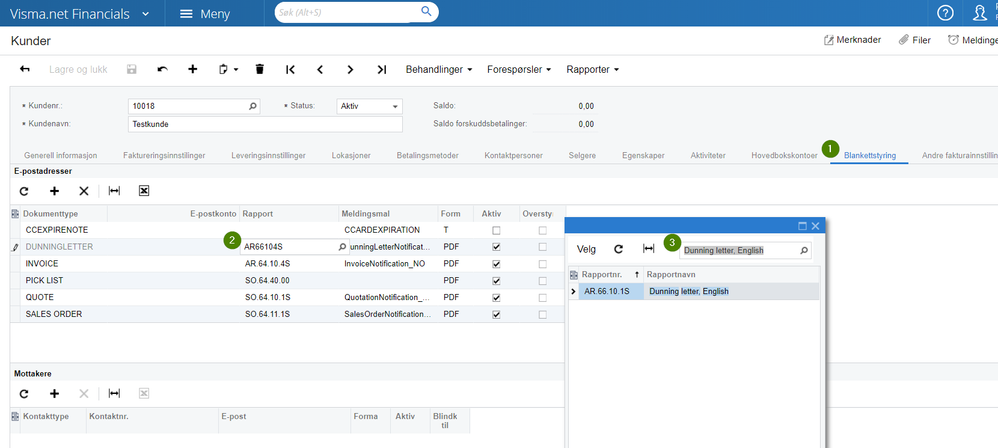Add new customer record with plus icon
Image resolution: width=998 pixels, height=448 pixels.
(192, 70)
